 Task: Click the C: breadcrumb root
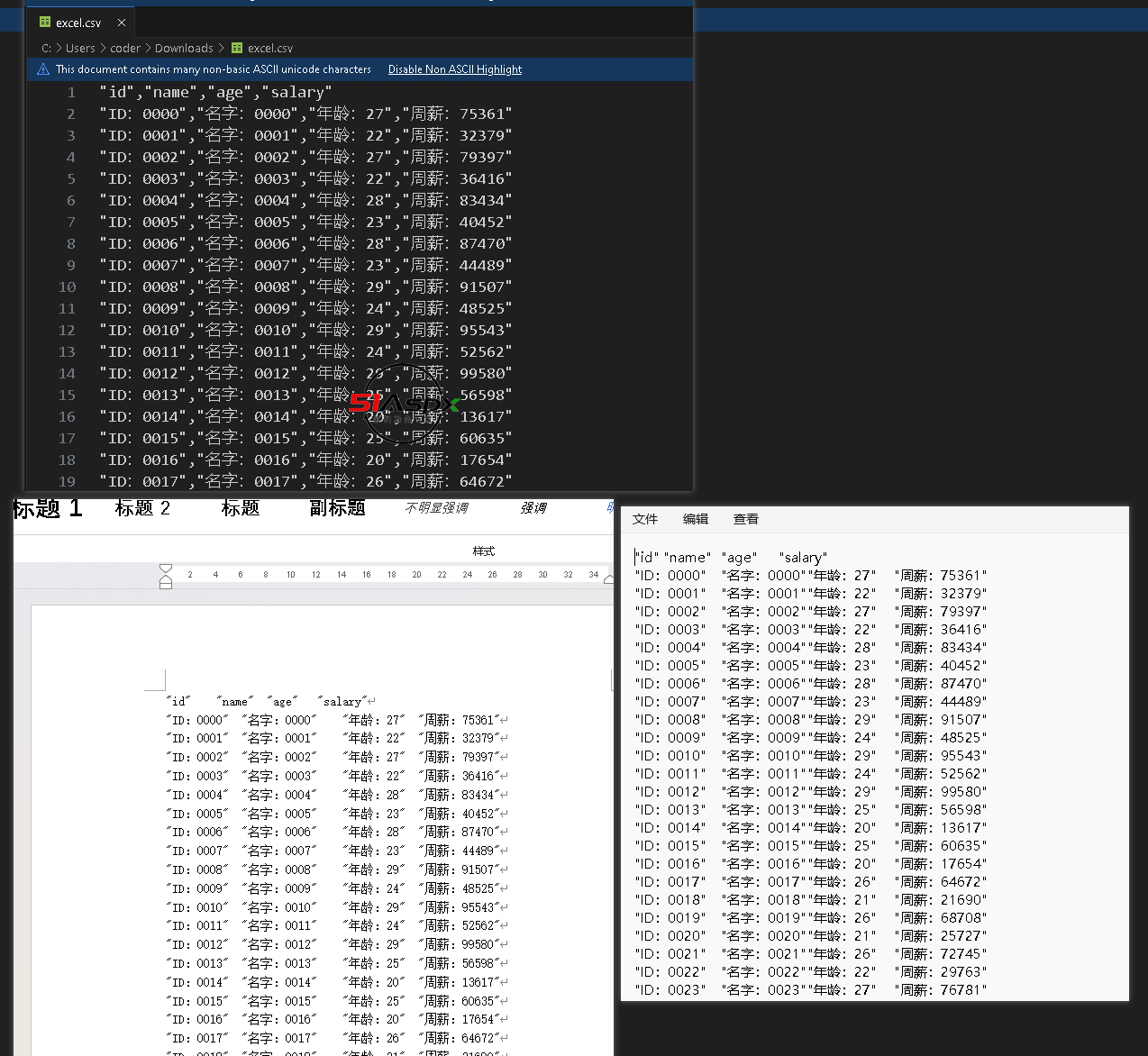pyautogui.click(x=46, y=49)
